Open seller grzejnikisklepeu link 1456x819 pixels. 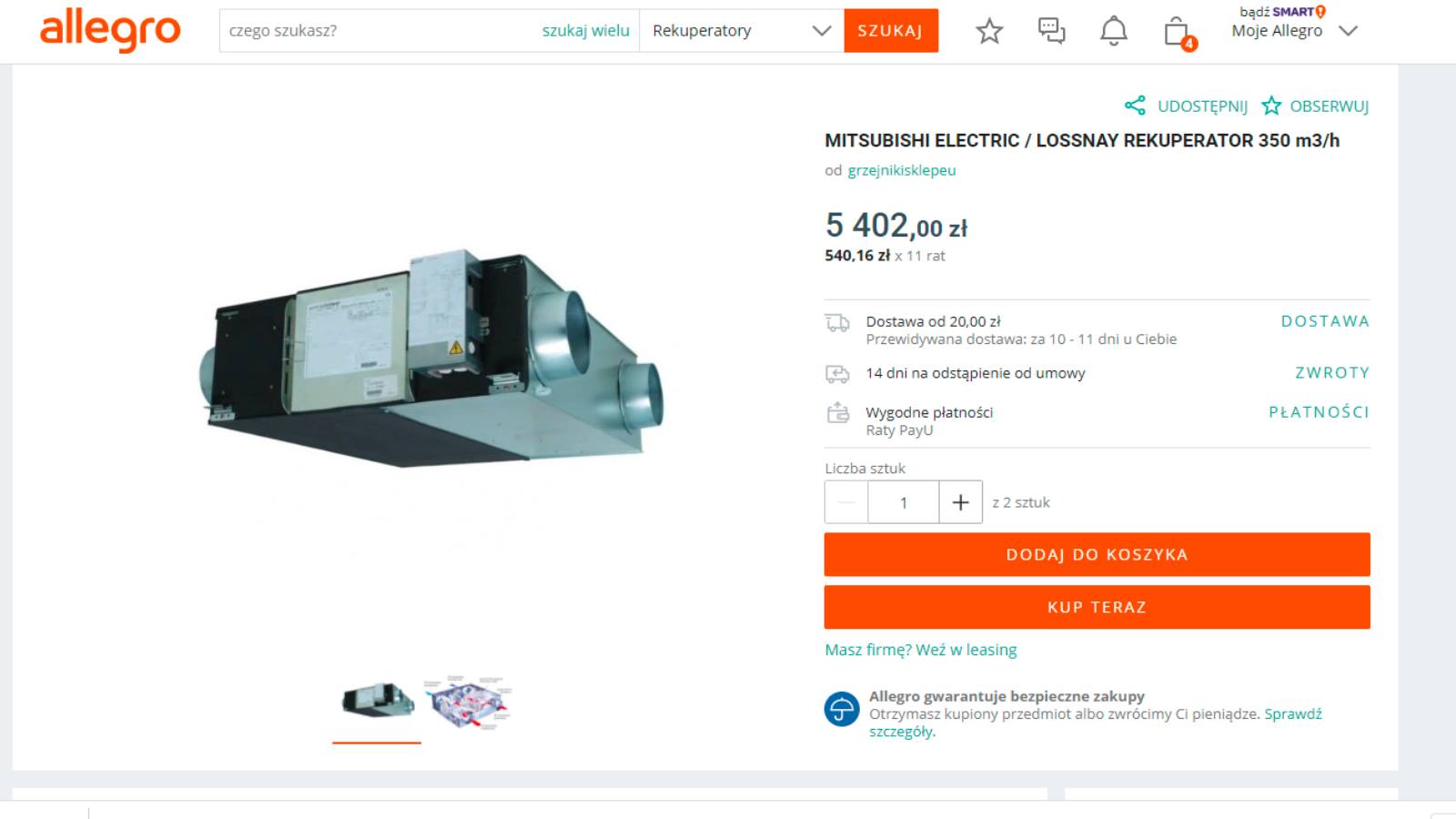pyautogui.click(x=901, y=170)
